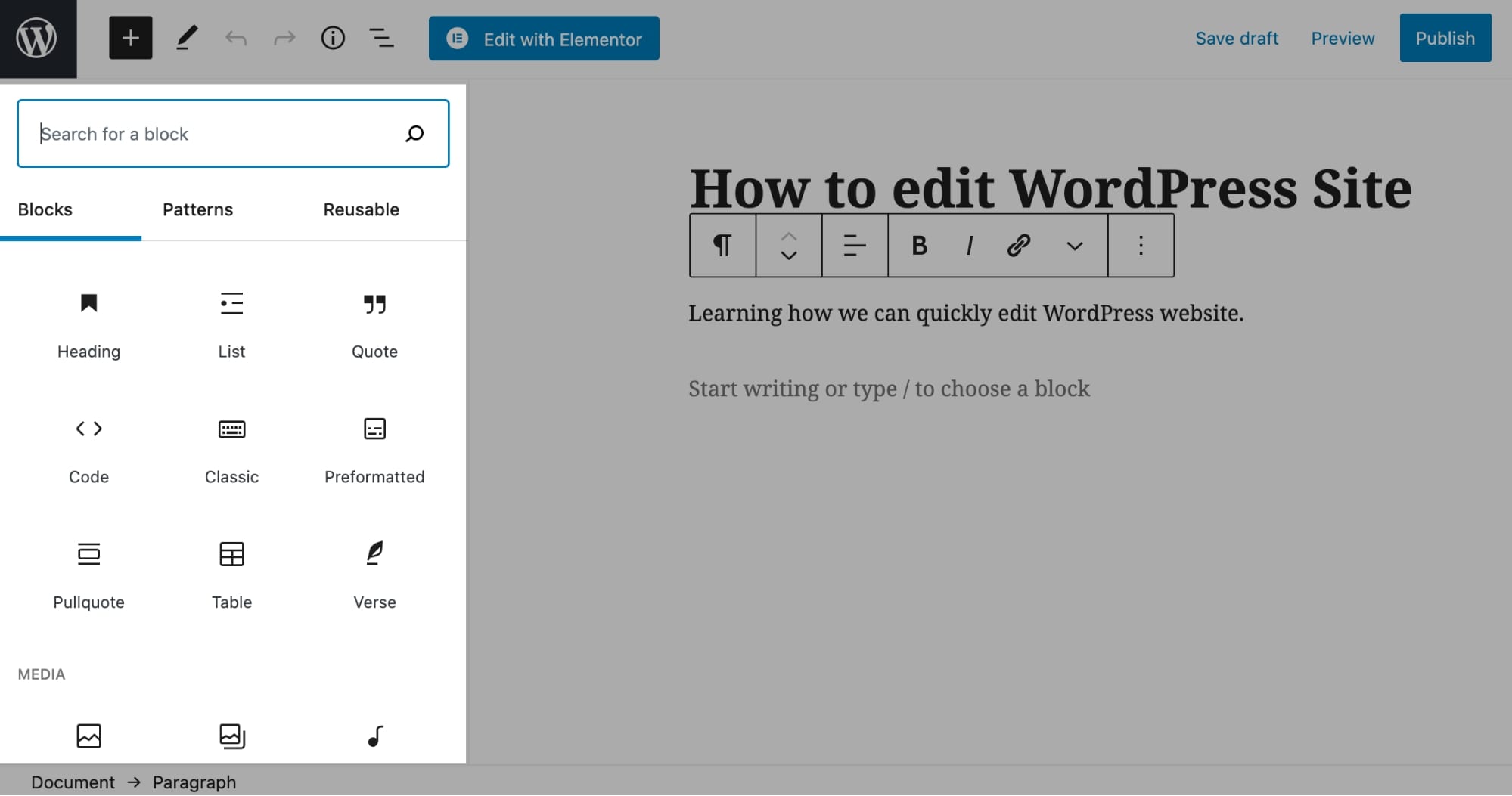Expand more rich text controls chevron
Viewport: 1512px width, 796px height.
[1074, 246]
